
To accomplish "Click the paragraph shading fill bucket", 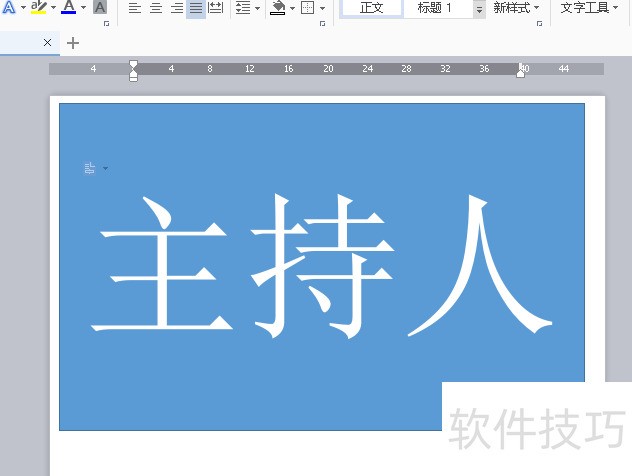I will 278,8.
